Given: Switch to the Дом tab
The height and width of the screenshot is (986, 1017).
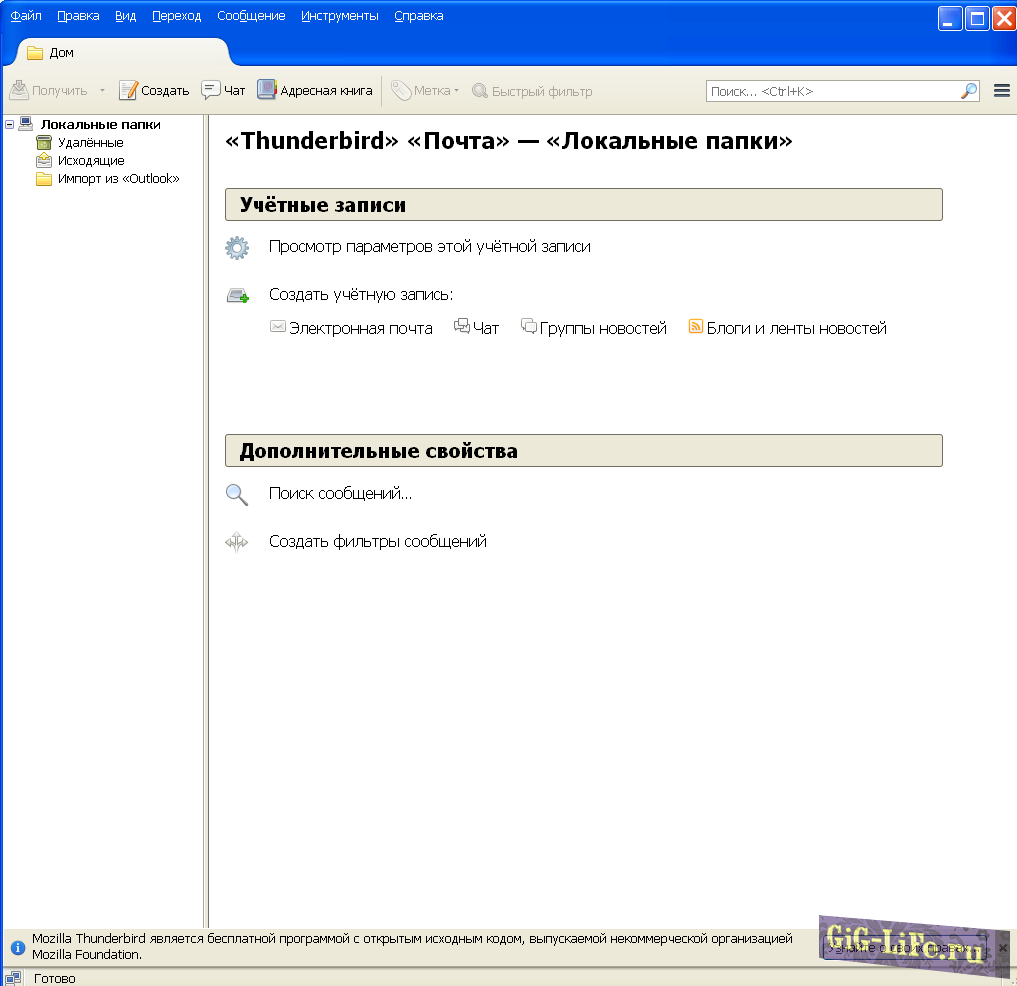Looking at the screenshot, I should click(60, 53).
